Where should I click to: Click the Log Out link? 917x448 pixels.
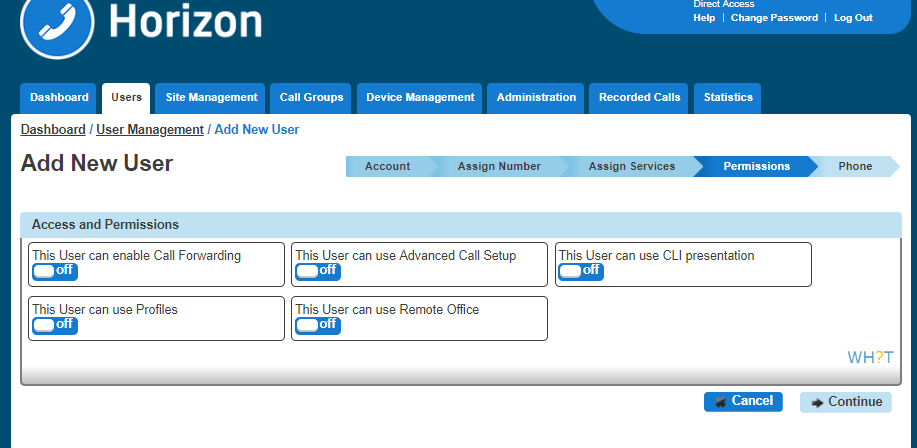(853, 18)
